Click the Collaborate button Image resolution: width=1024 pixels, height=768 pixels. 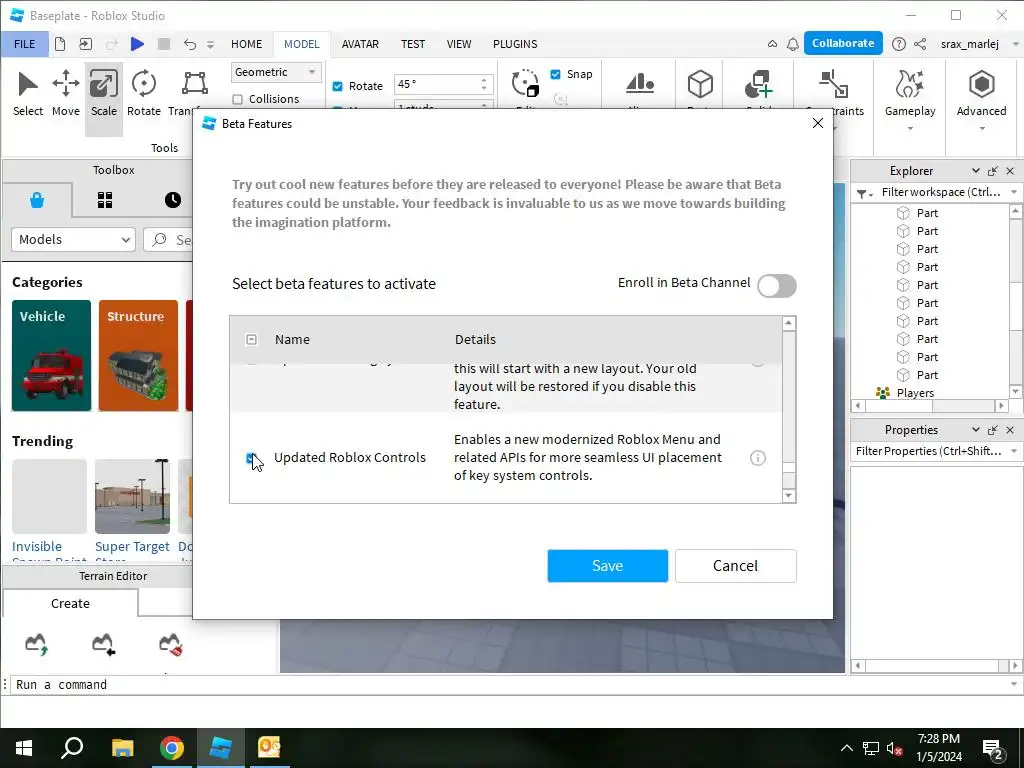(x=842, y=43)
